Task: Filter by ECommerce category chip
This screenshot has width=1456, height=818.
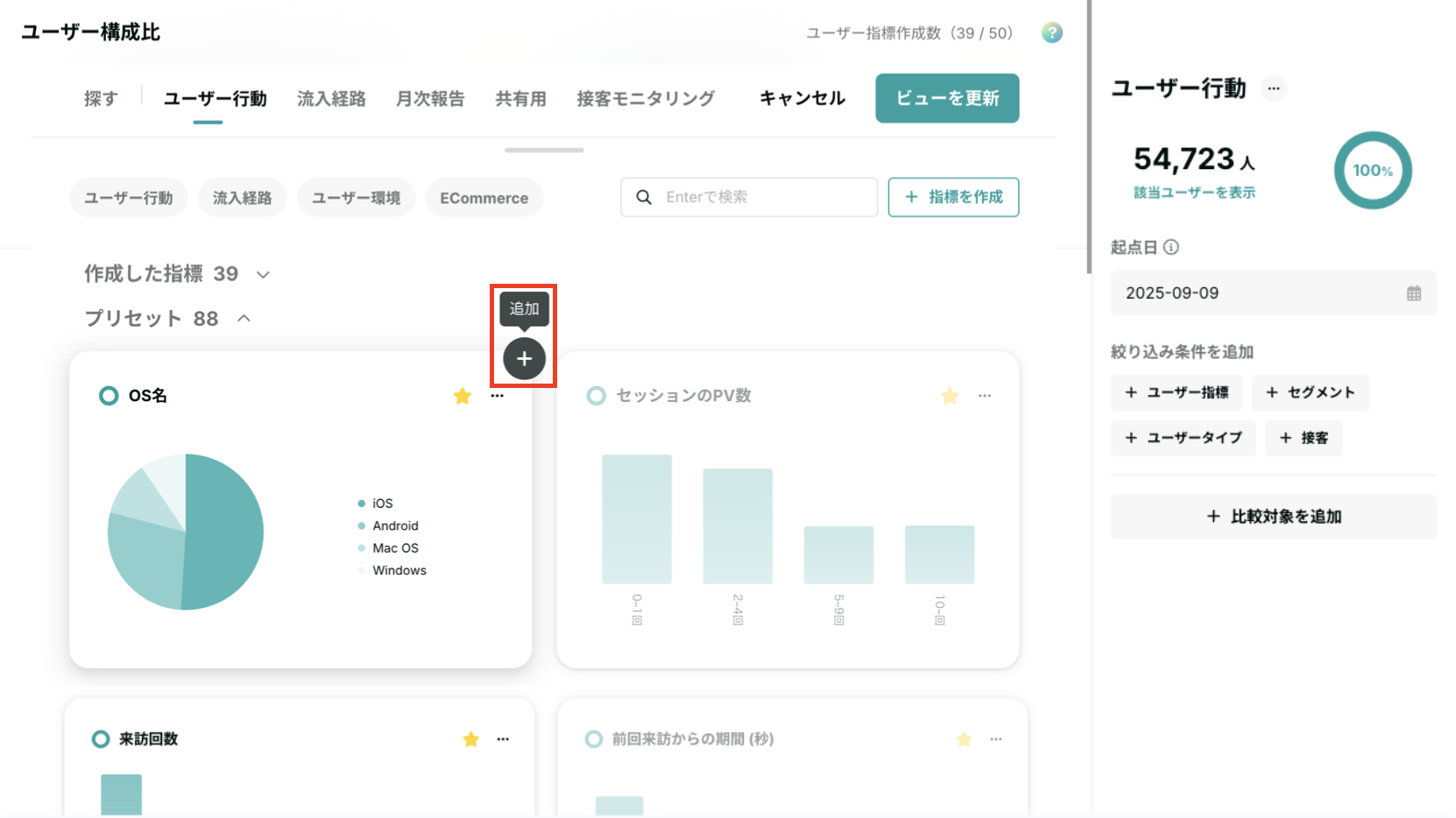Action: (484, 198)
